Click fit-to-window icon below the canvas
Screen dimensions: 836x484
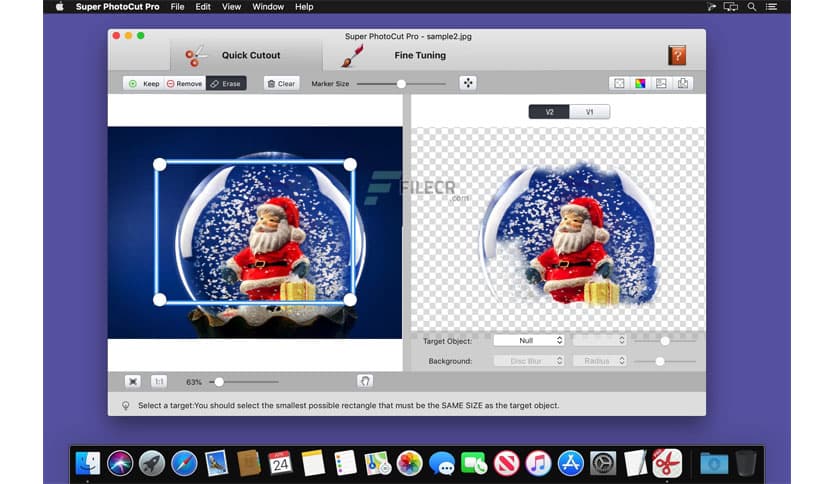click(x=133, y=381)
